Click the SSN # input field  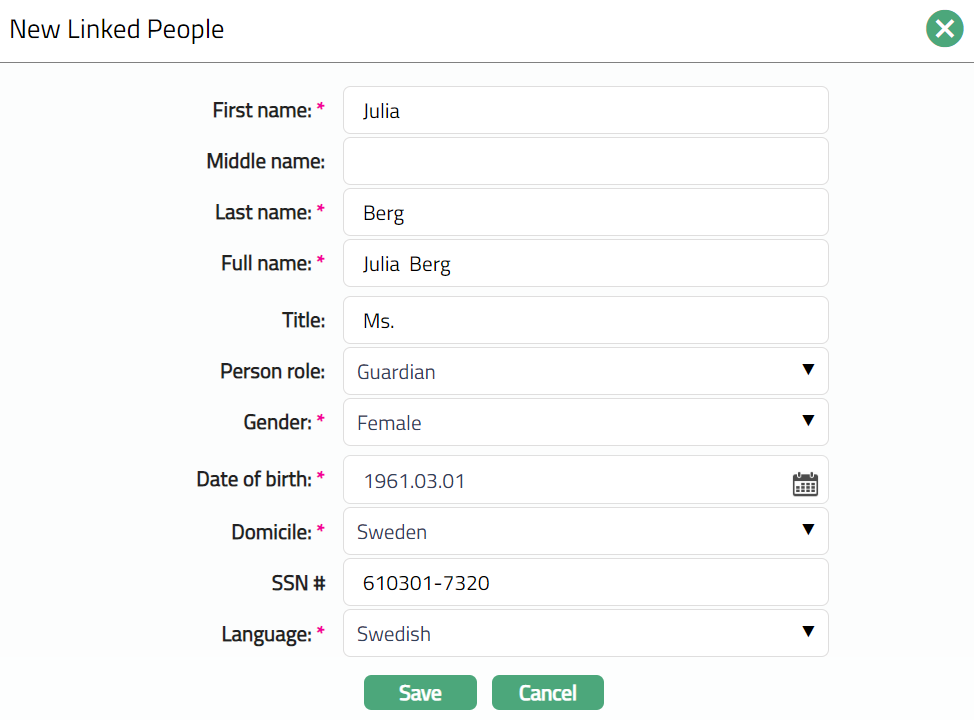click(x=585, y=582)
